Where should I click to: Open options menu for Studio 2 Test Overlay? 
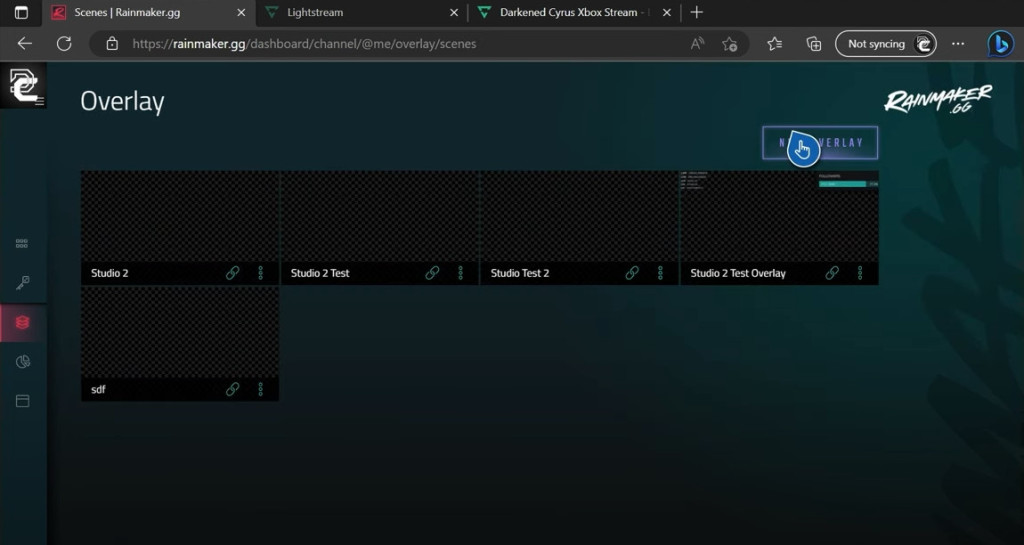point(860,273)
